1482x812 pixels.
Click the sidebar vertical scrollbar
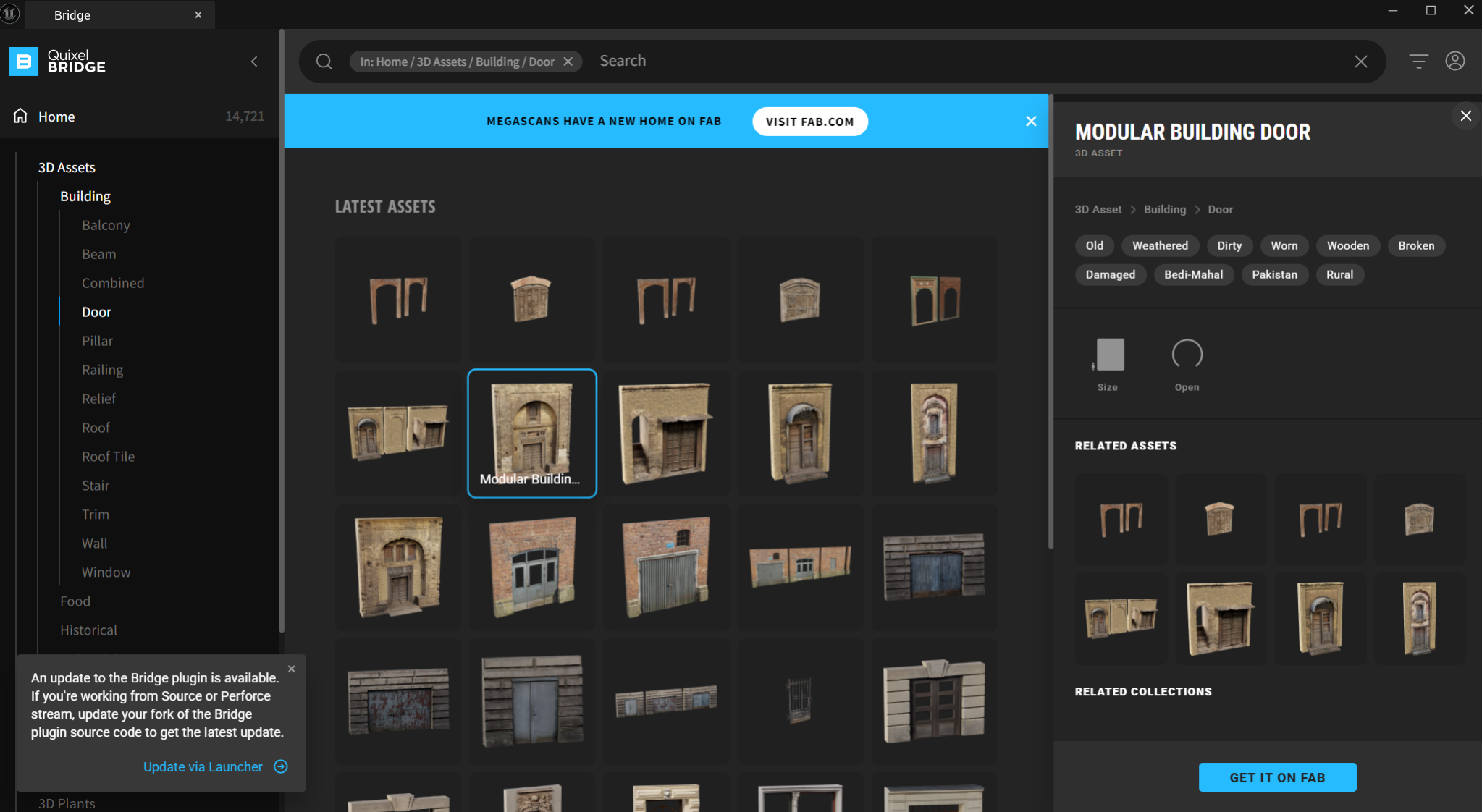point(282,331)
